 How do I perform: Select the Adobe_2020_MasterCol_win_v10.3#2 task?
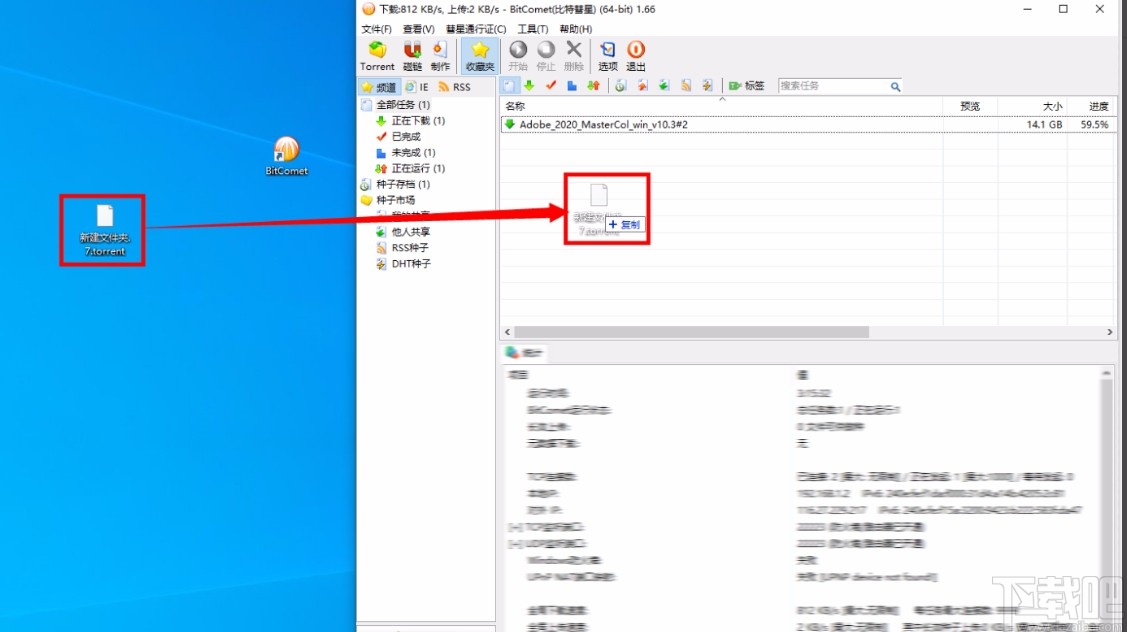point(809,124)
